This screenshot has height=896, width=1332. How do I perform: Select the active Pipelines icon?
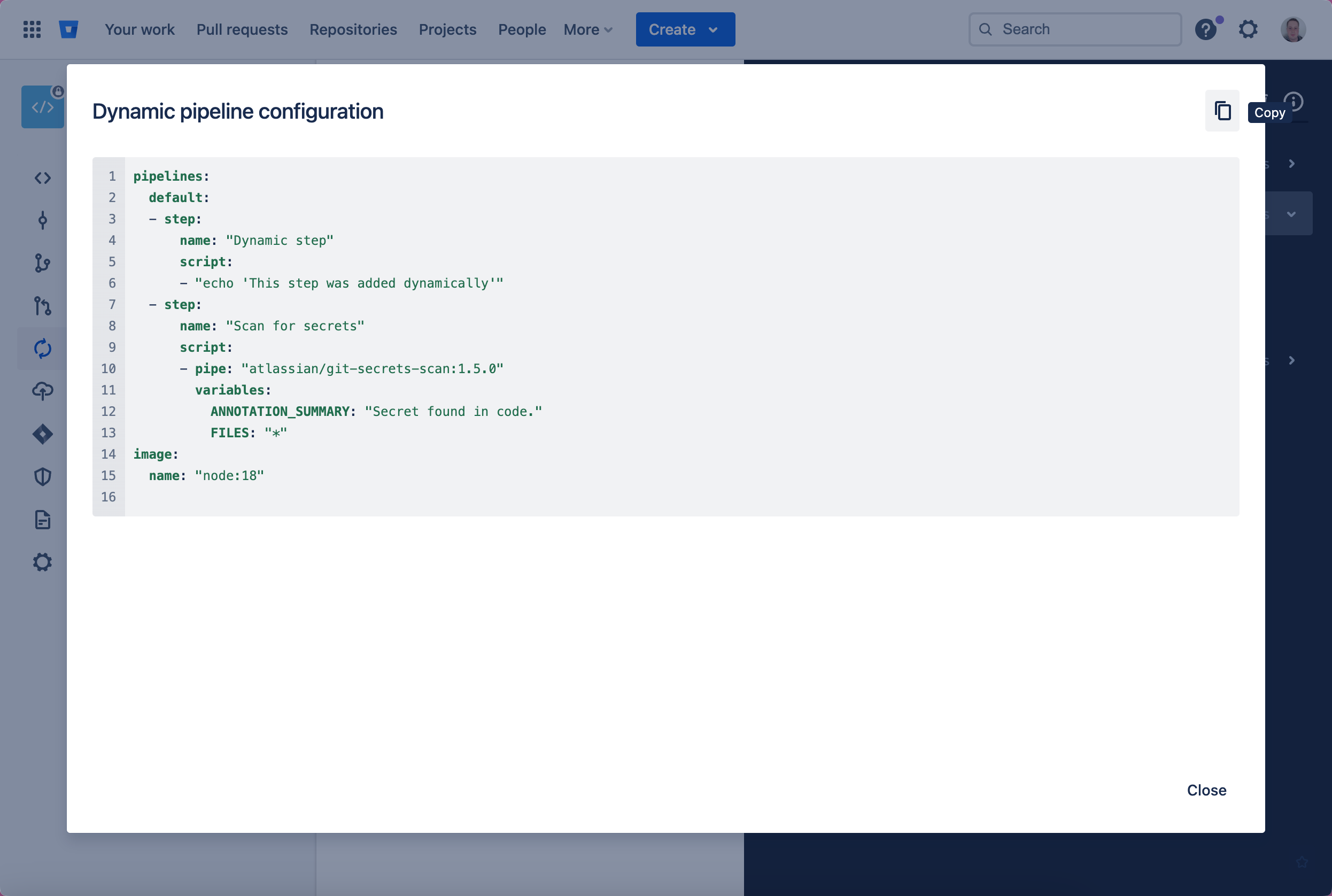(x=43, y=349)
